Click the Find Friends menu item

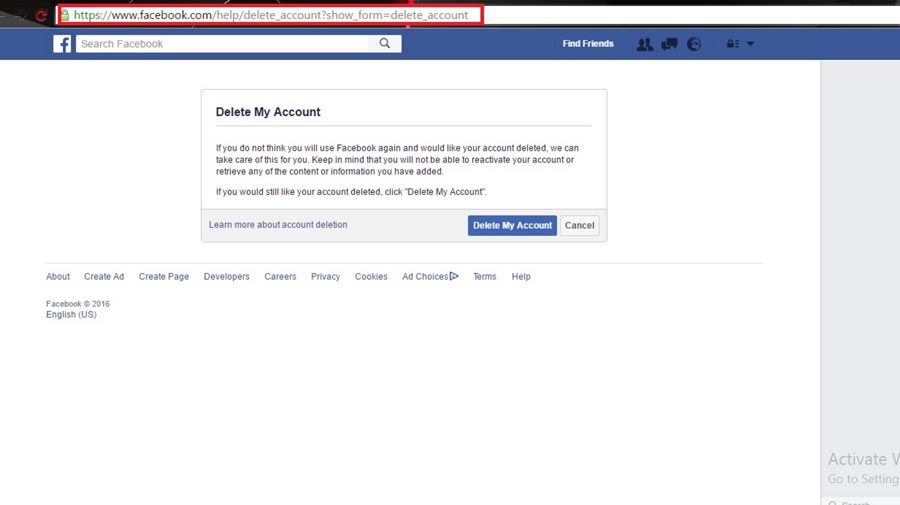588,44
